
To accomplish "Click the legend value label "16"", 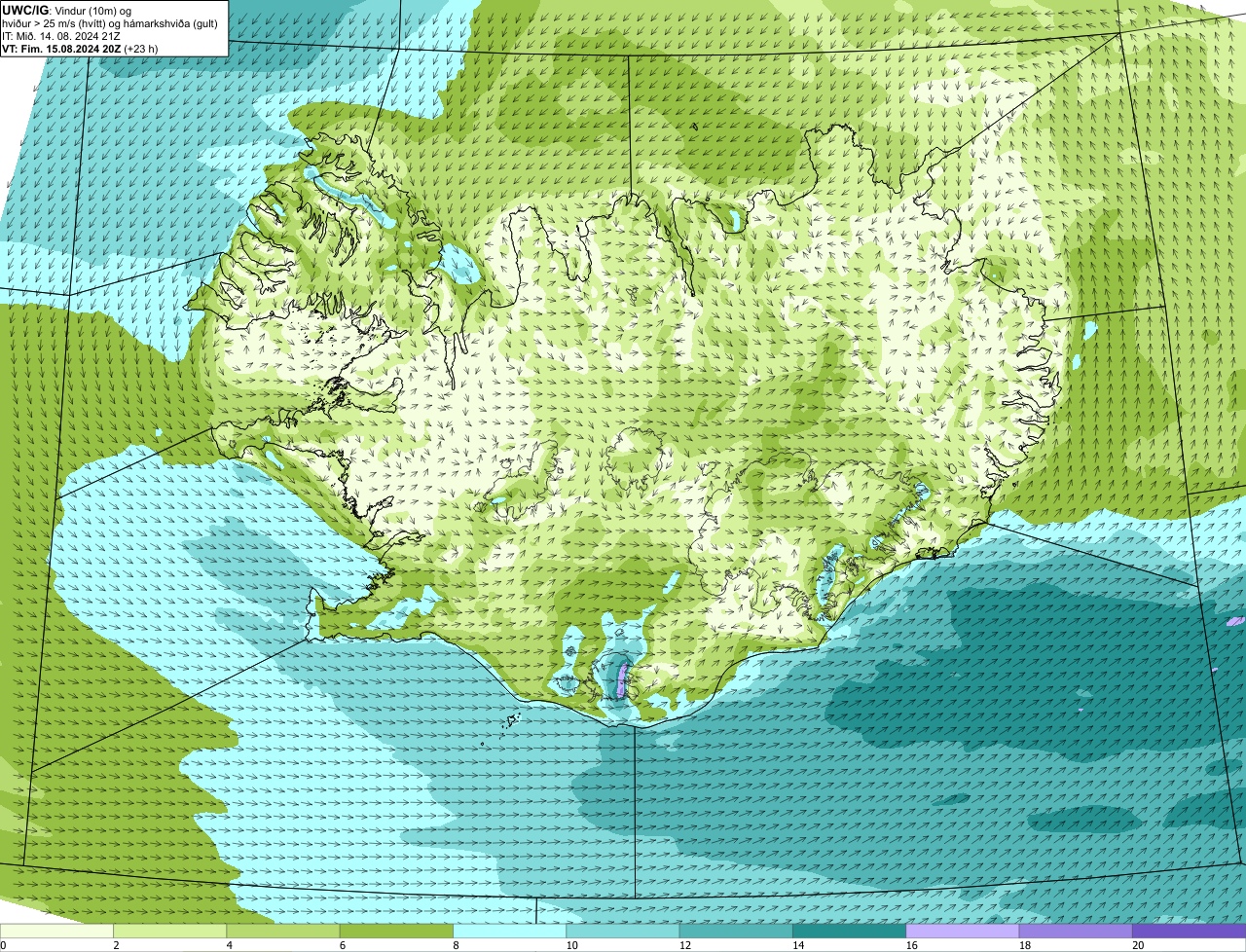I will coord(911,945).
